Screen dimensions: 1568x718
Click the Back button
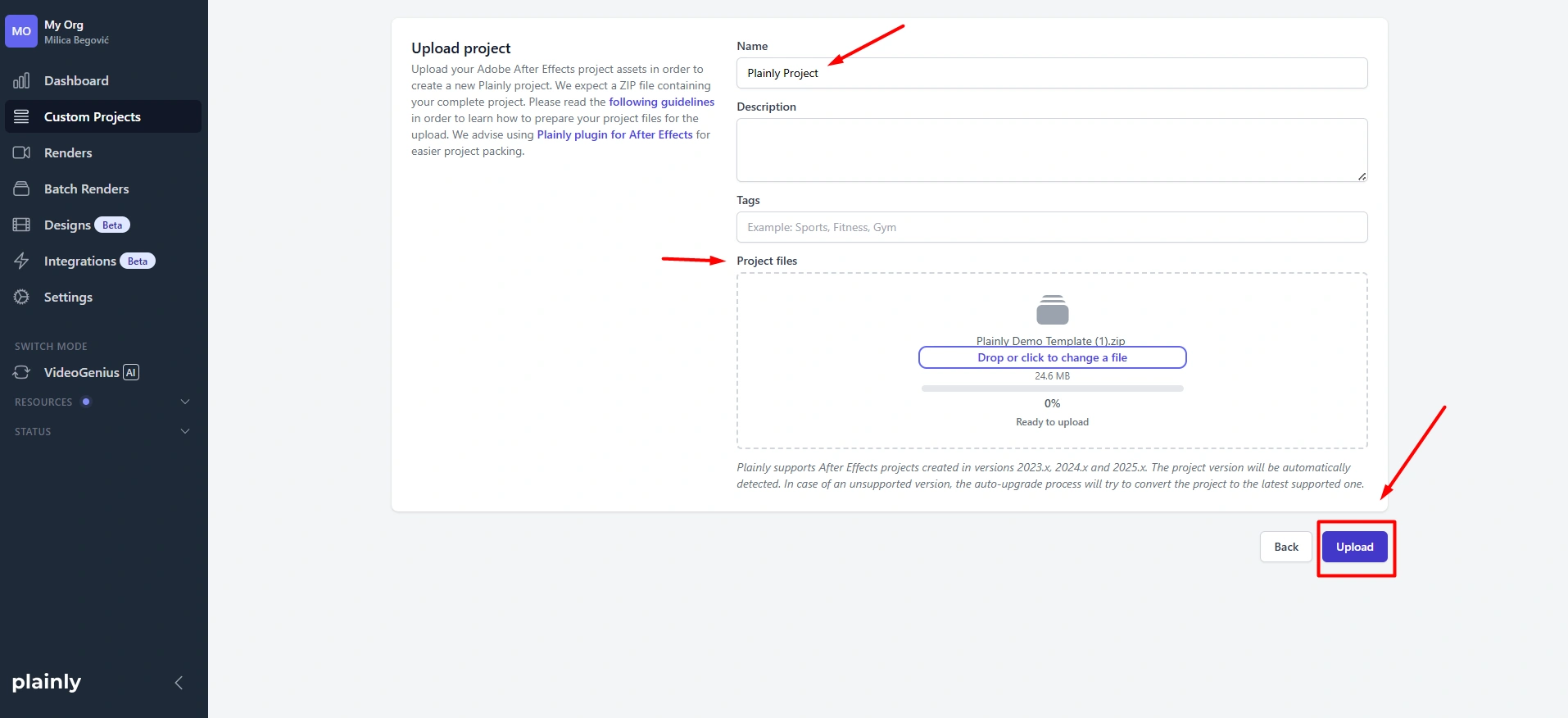pos(1285,547)
